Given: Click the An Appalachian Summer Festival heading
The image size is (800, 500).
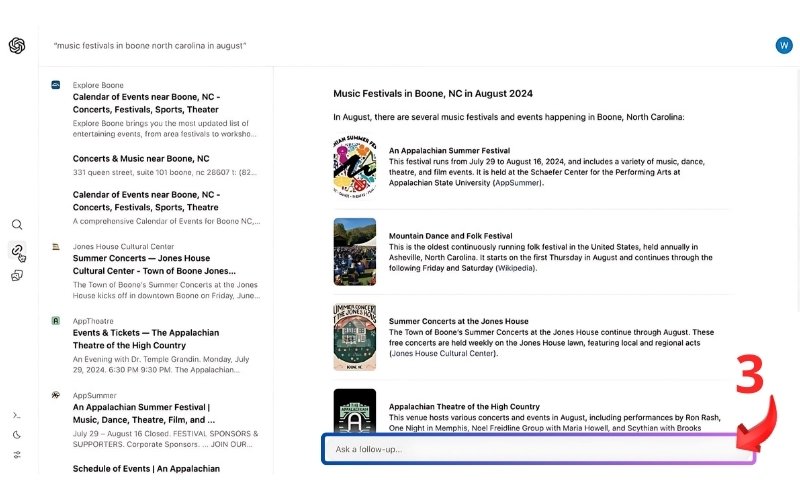Looking at the screenshot, I should pos(449,151).
